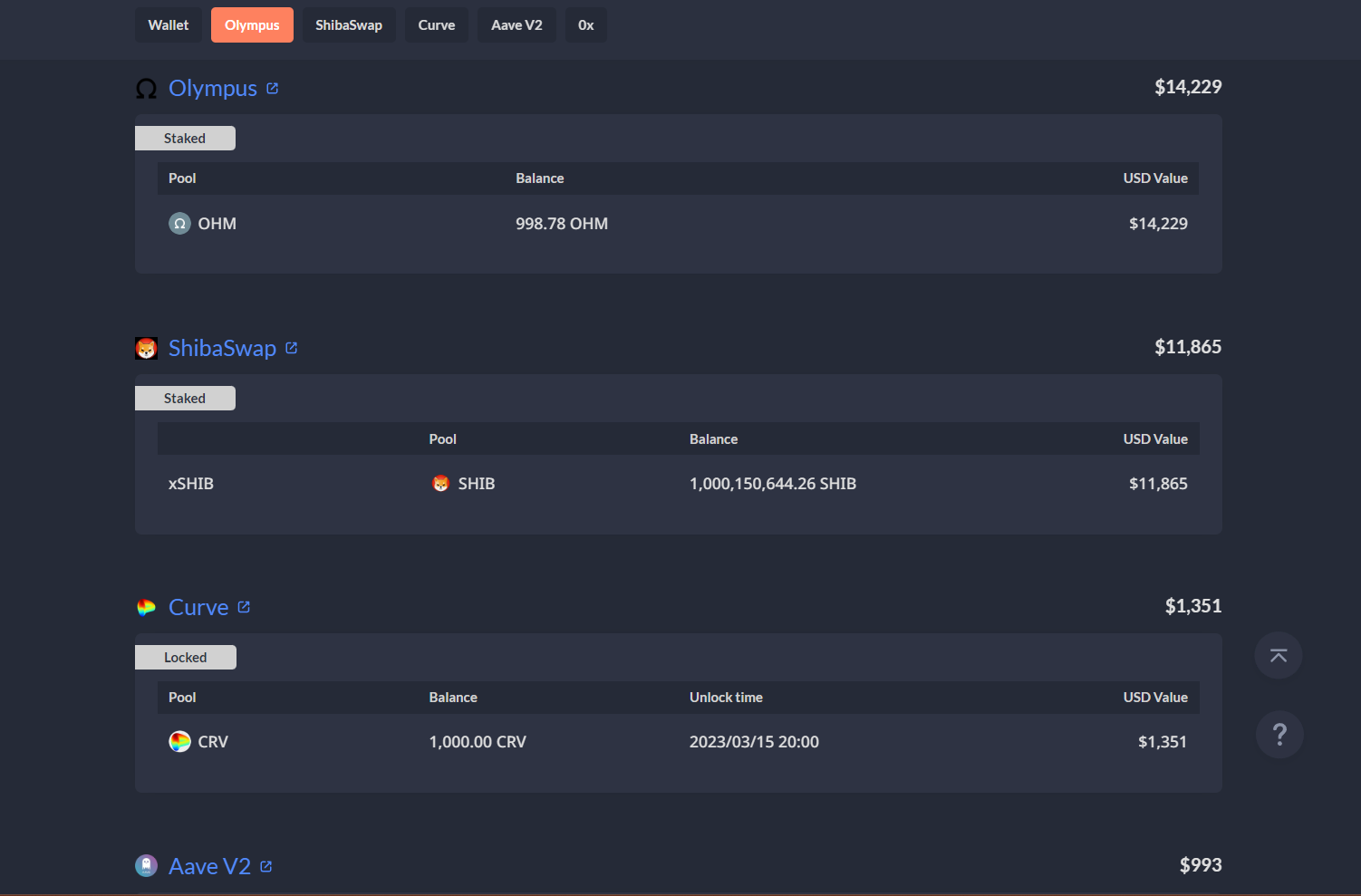Select the 1,000,150,644.26 SHIB balance
Screen dimensions: 1361x896
(773, 484)
